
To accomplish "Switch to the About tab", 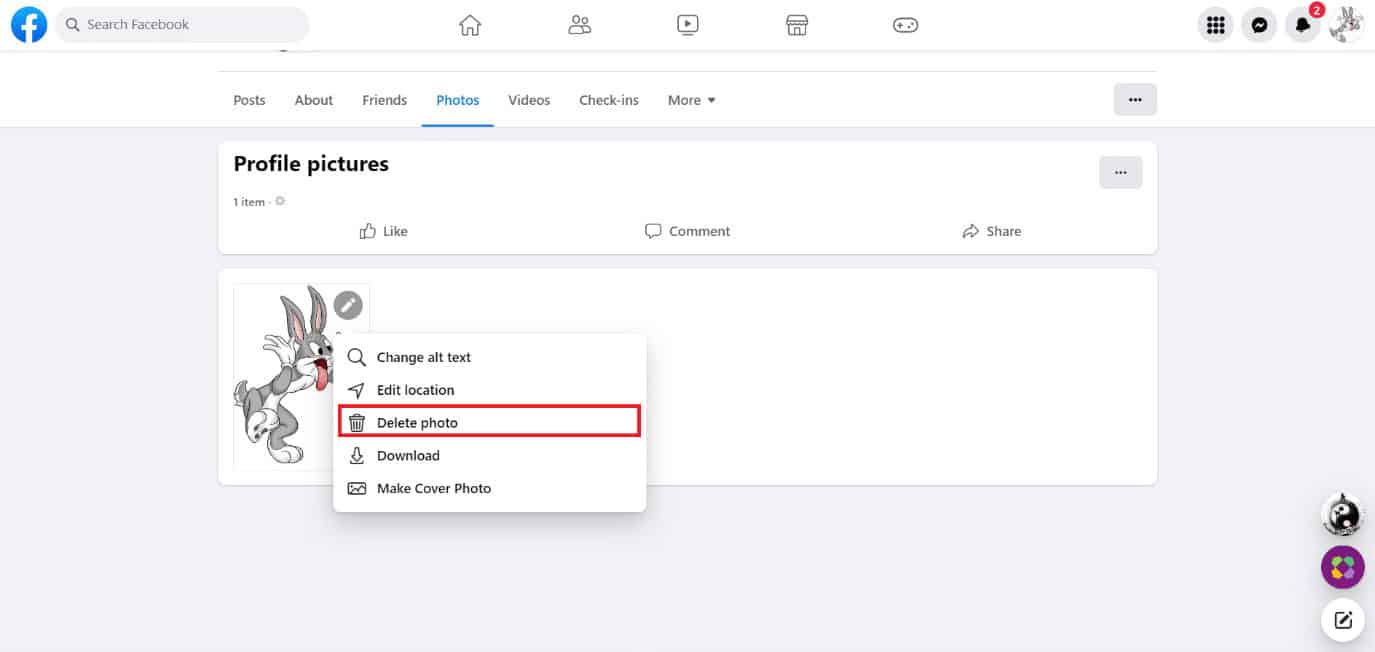I will (x=314, y=100).
